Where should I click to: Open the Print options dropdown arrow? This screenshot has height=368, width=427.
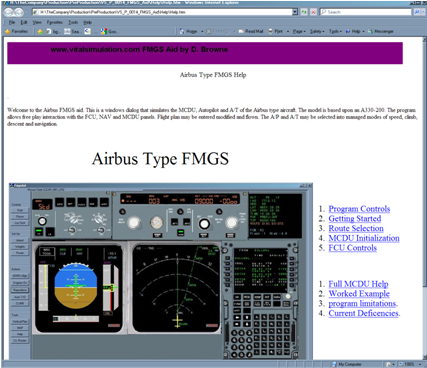tap(288, 31)
